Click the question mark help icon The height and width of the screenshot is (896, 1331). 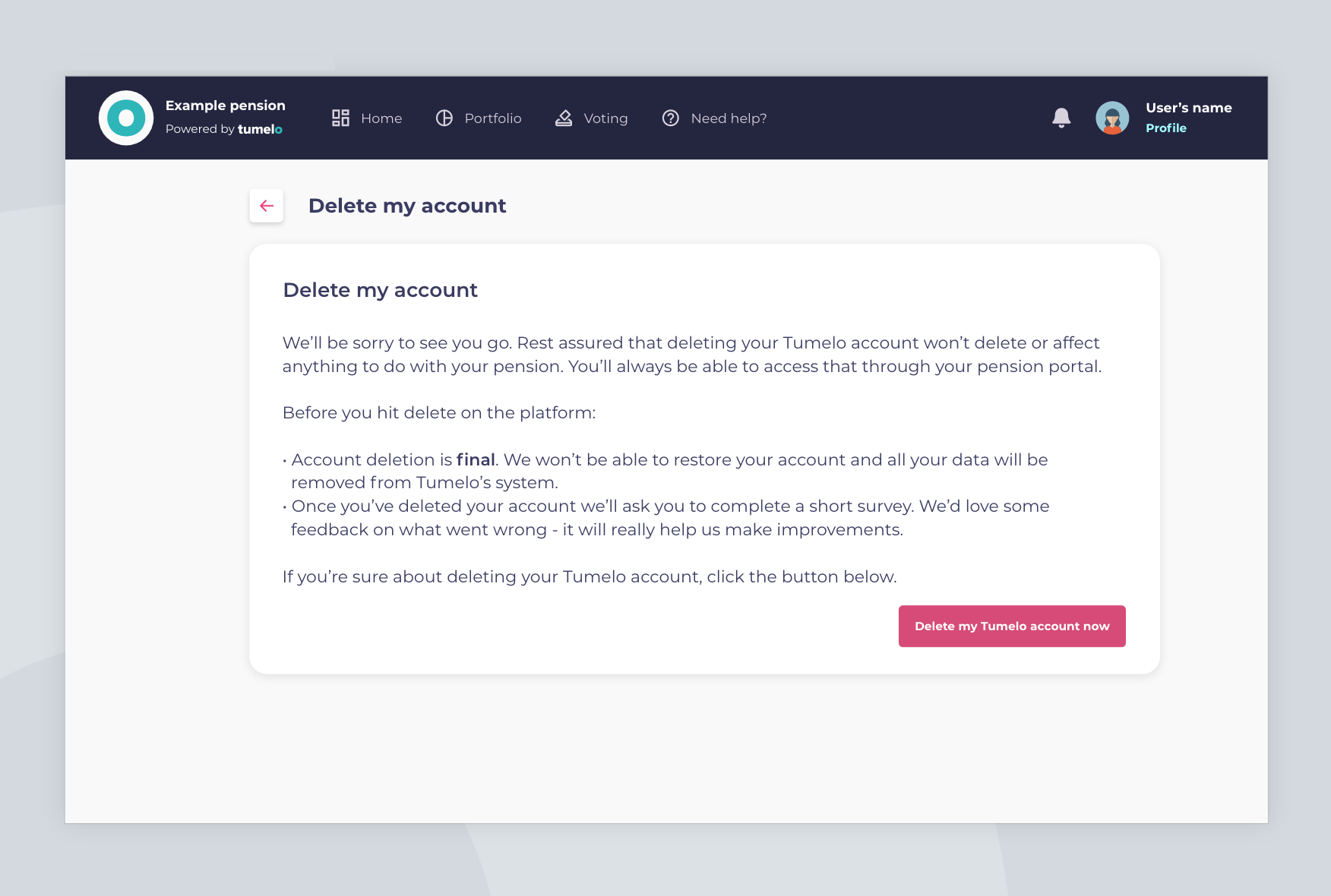[x=671, y=118]
